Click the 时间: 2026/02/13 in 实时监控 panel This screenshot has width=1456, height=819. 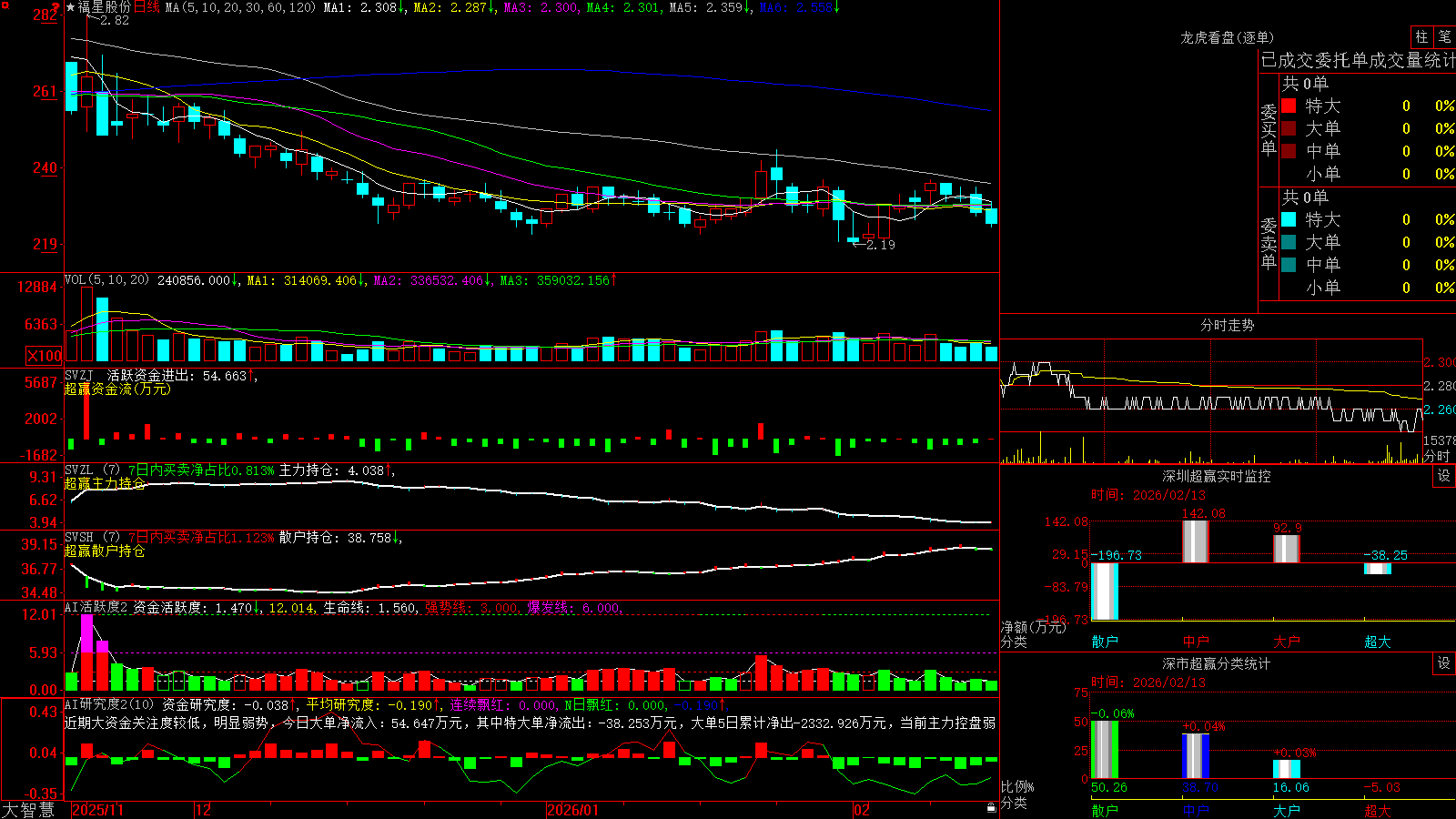(1148, 495)
